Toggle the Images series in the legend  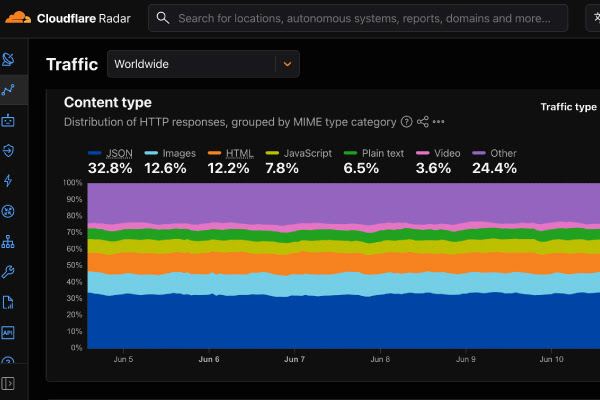pyautogui.click(x=170, y=153)
